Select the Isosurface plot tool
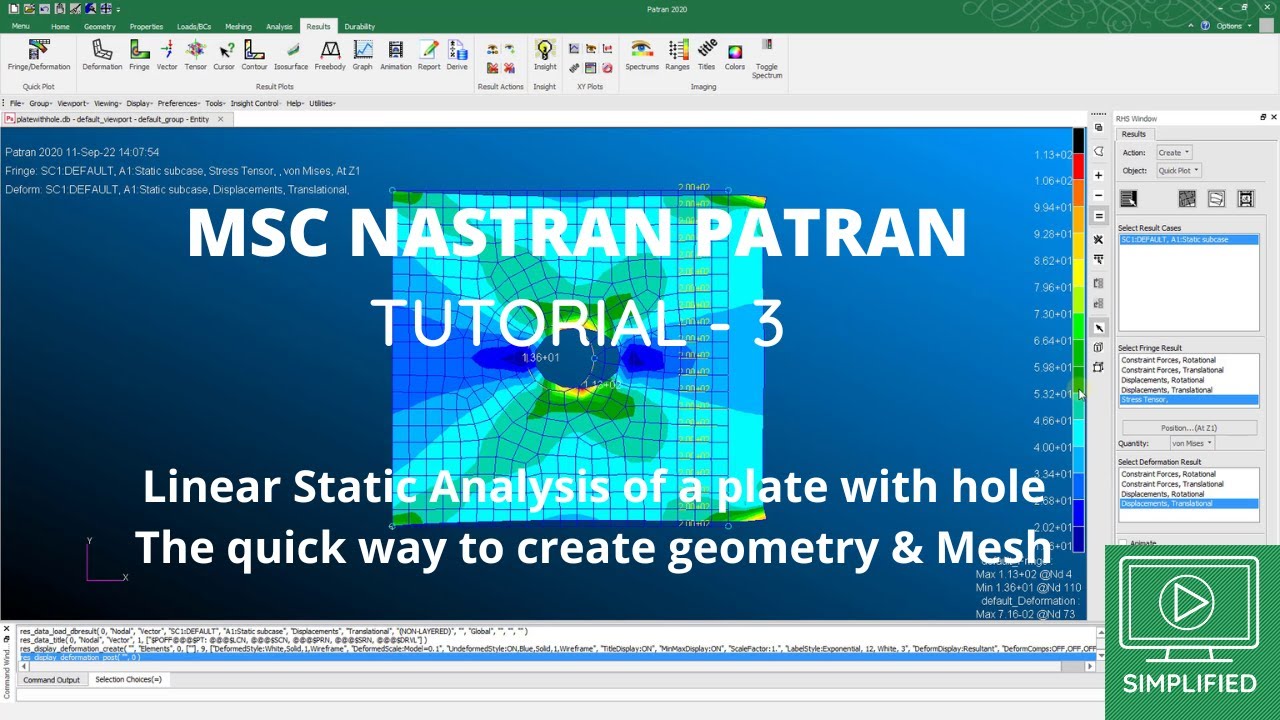The image size is (1280, 720). (x=291, y=56)
